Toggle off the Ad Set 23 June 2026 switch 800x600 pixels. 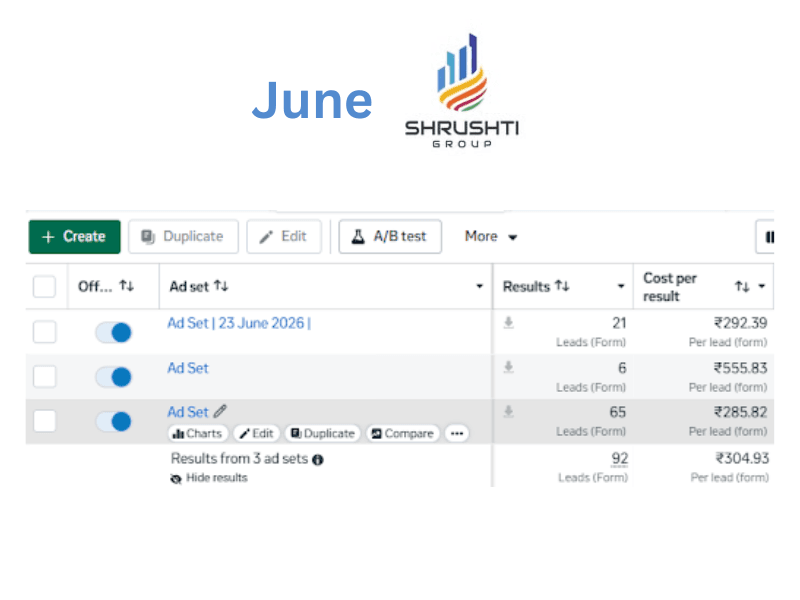click(114, 333)
